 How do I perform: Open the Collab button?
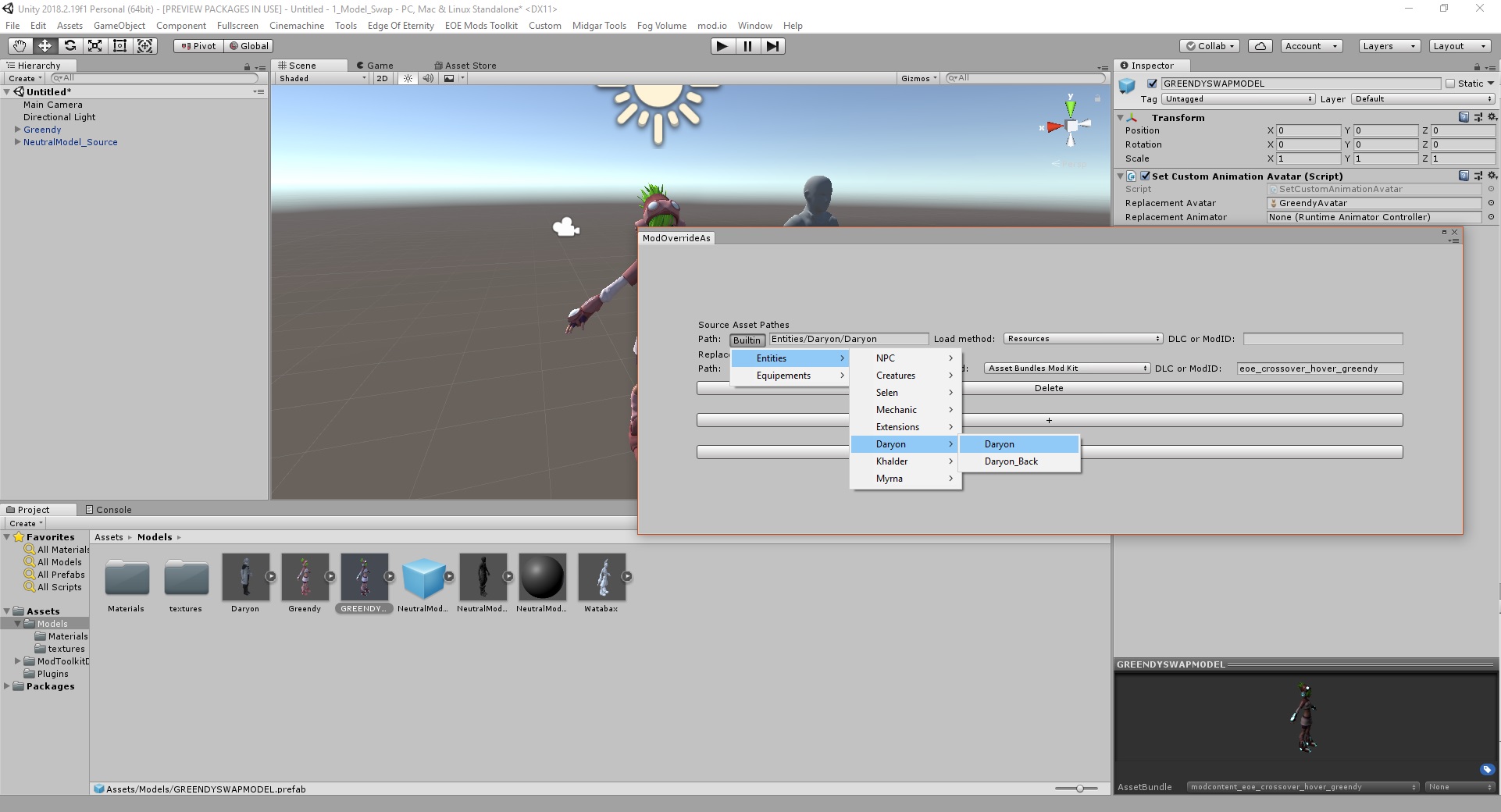pos(1210,46)
